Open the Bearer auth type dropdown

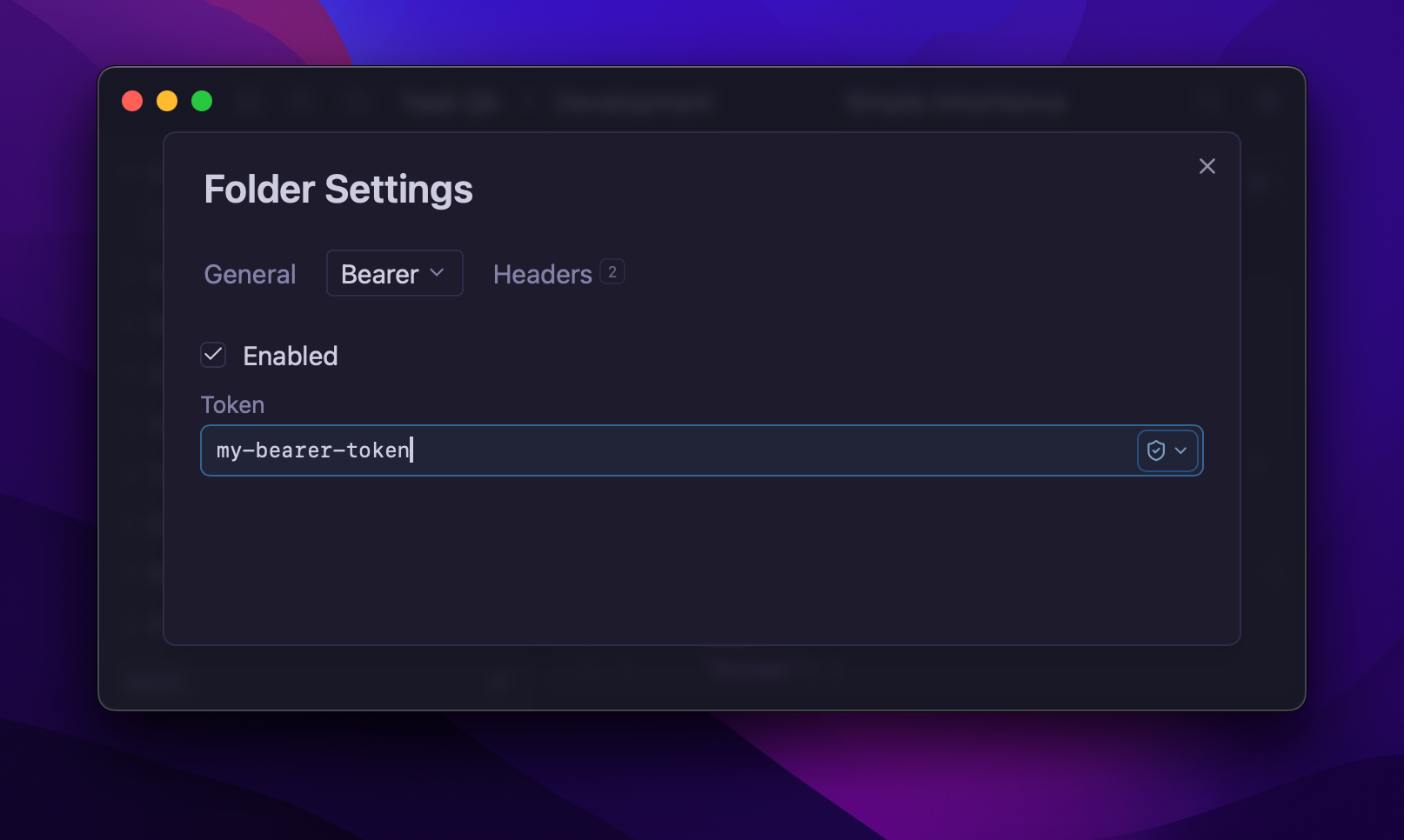pyautogui.click(x=381, y=274)
